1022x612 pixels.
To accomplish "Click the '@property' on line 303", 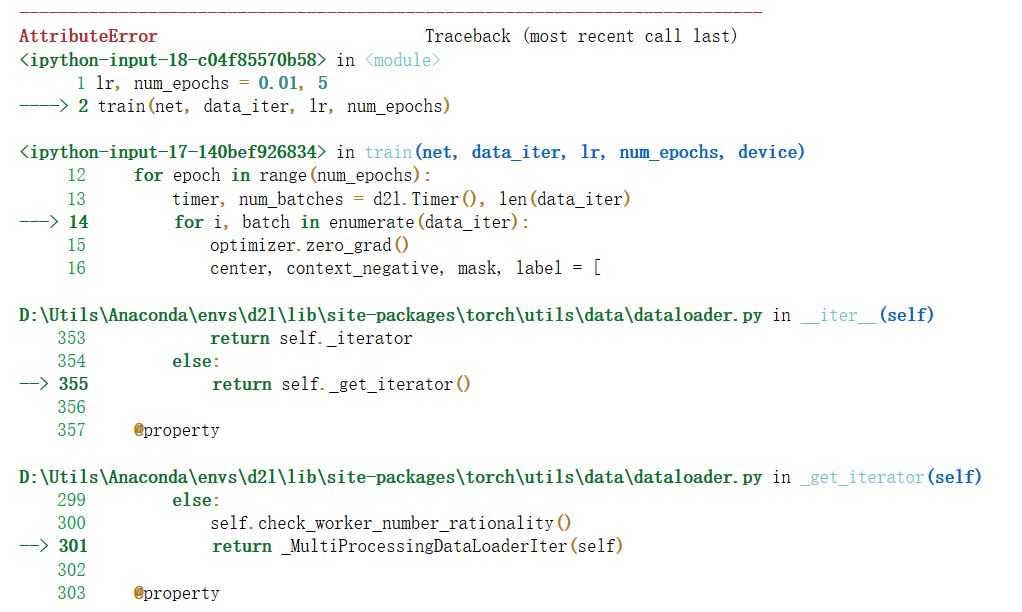I will (x=177, y=593).
